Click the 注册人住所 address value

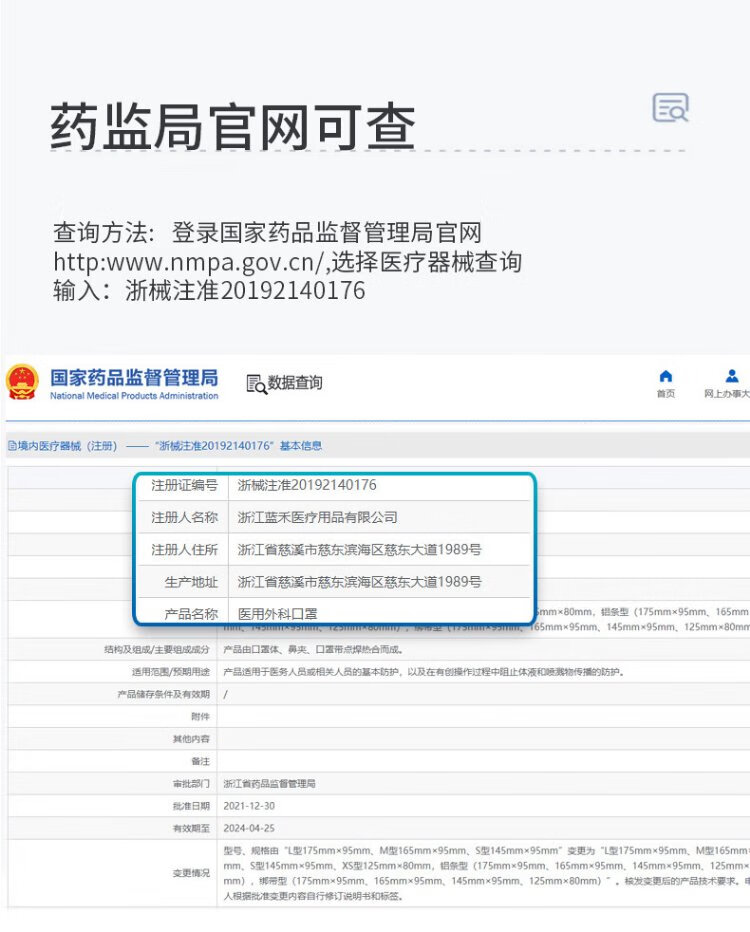tap(359, 549)
